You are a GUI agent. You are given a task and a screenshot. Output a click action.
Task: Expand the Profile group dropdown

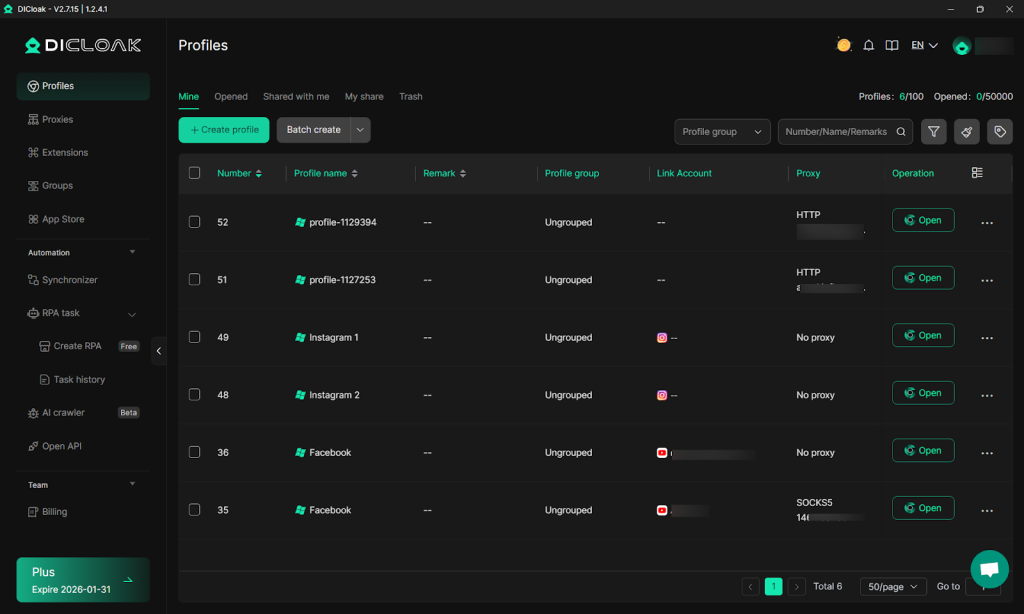point(722,131)
